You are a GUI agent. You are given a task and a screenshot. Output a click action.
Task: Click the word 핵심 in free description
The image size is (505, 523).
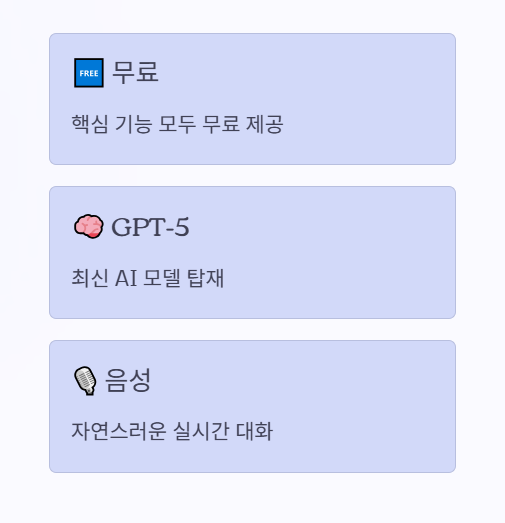pos(90,124)
